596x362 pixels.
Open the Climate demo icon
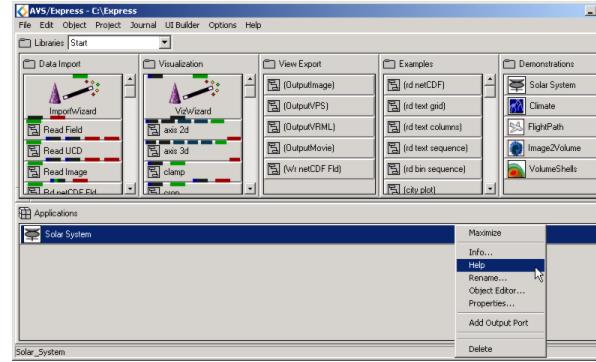517,106
